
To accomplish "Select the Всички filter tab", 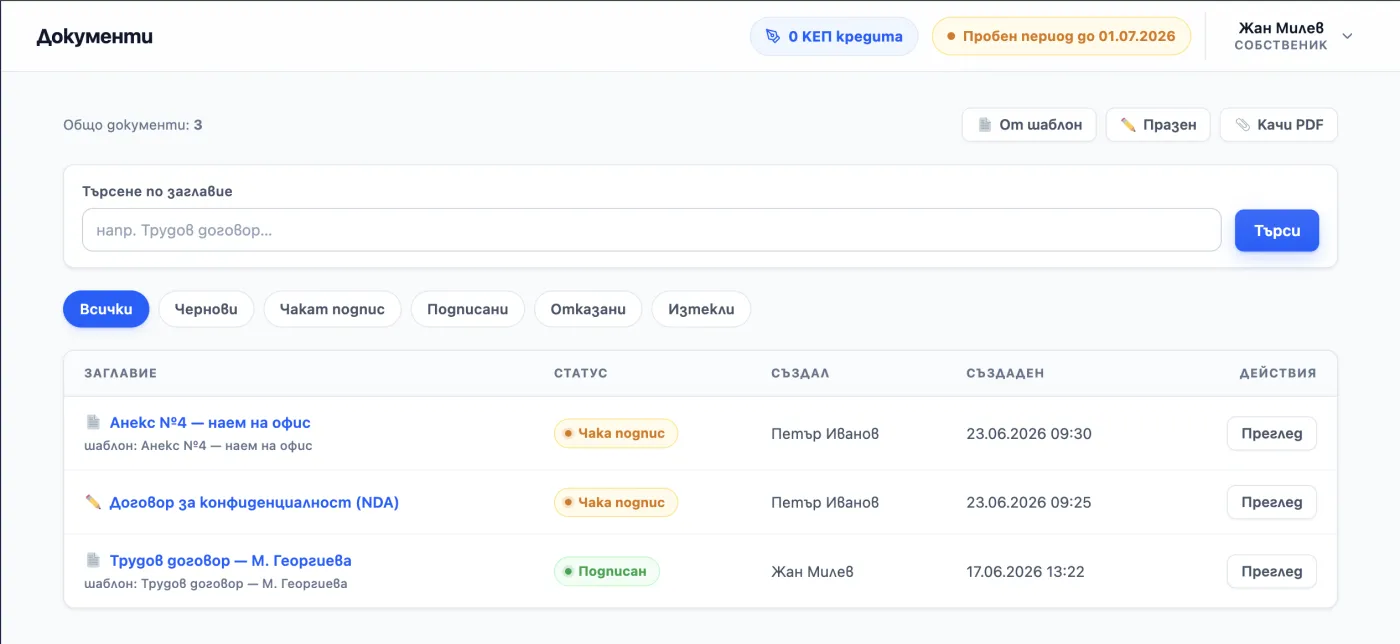I will coord(106,309).
